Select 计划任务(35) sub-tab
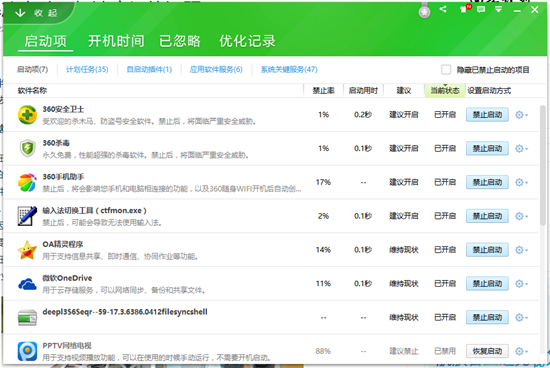 point(87,69)
